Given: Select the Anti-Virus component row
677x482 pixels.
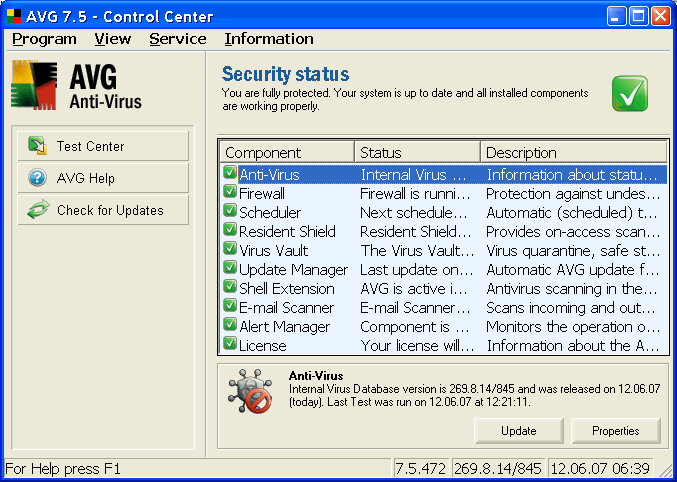Looking at the screenshot, I should 444,174.
